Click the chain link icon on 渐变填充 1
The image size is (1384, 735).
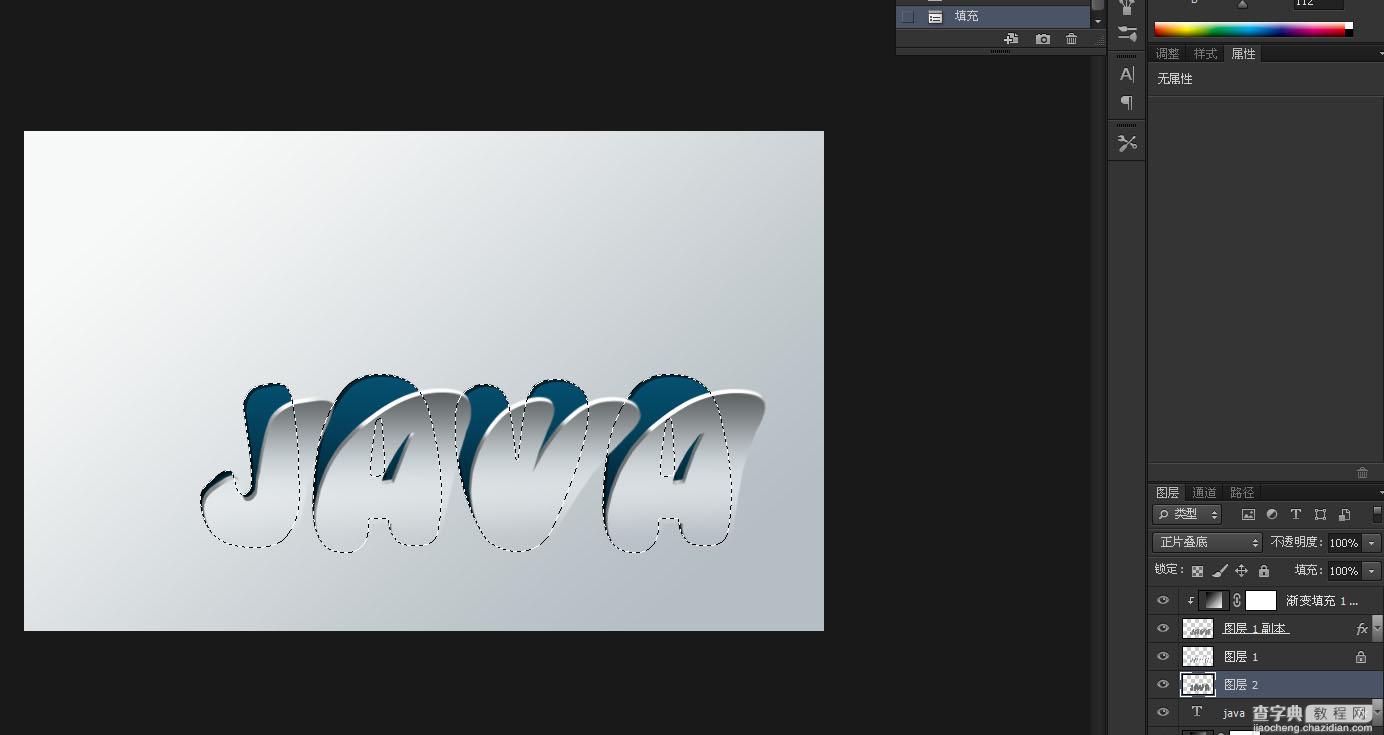pos(1237,600)
